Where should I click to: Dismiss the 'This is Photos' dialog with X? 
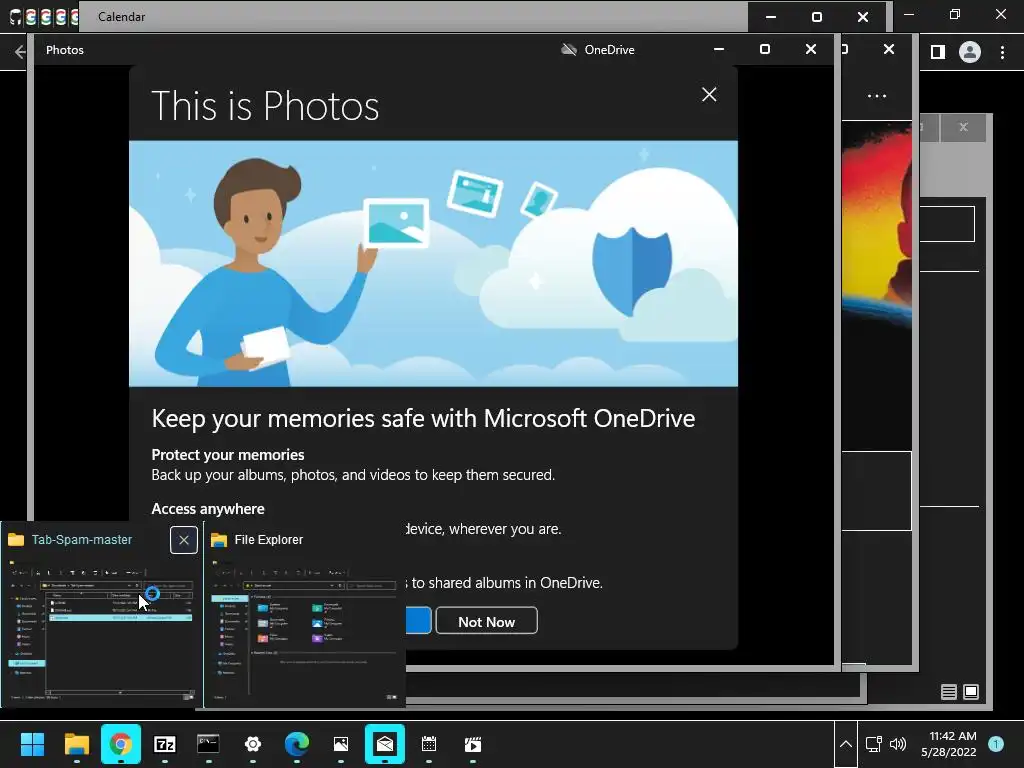tap(709, 95)
